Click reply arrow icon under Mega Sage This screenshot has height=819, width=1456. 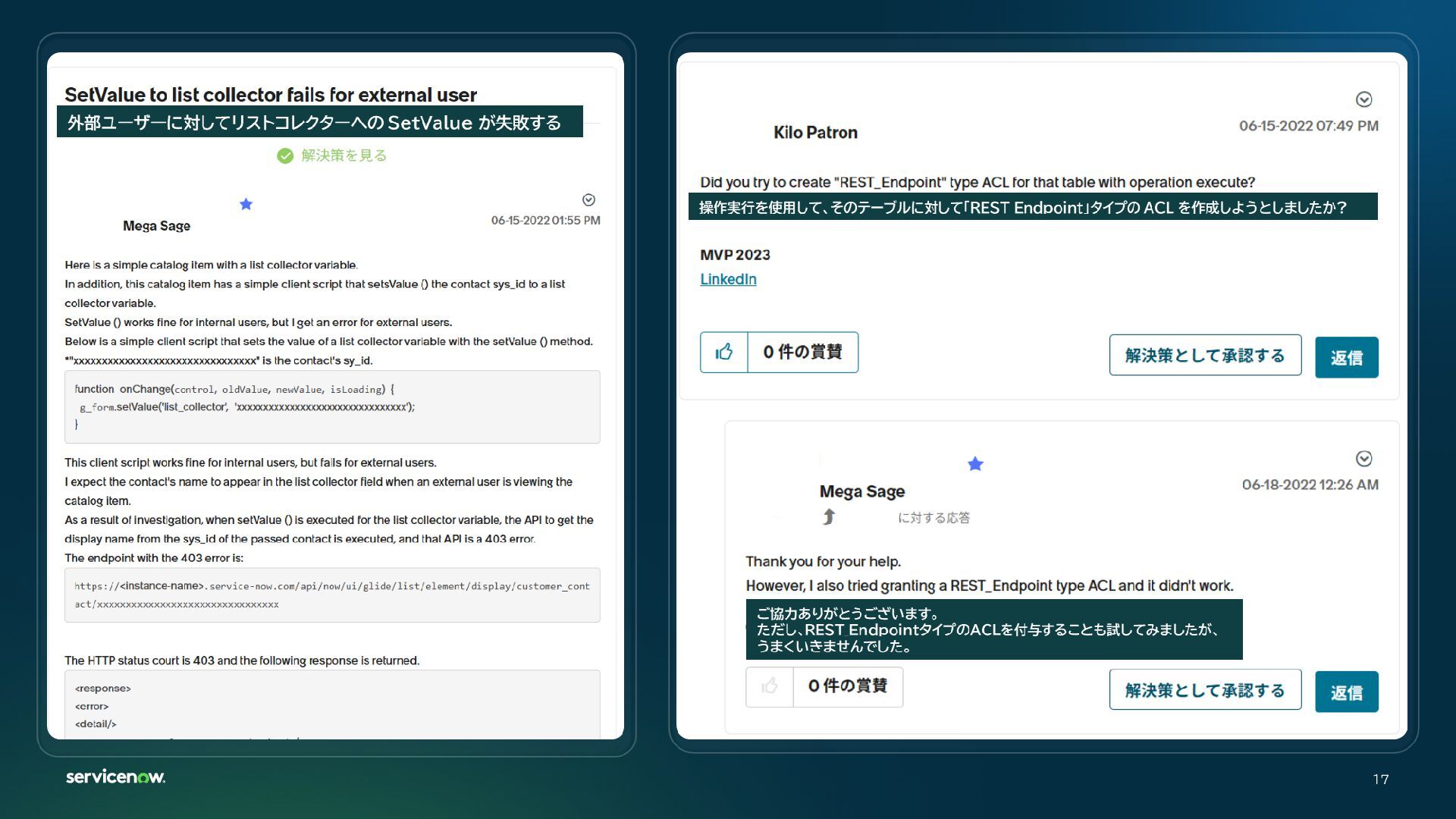[829, 517]
